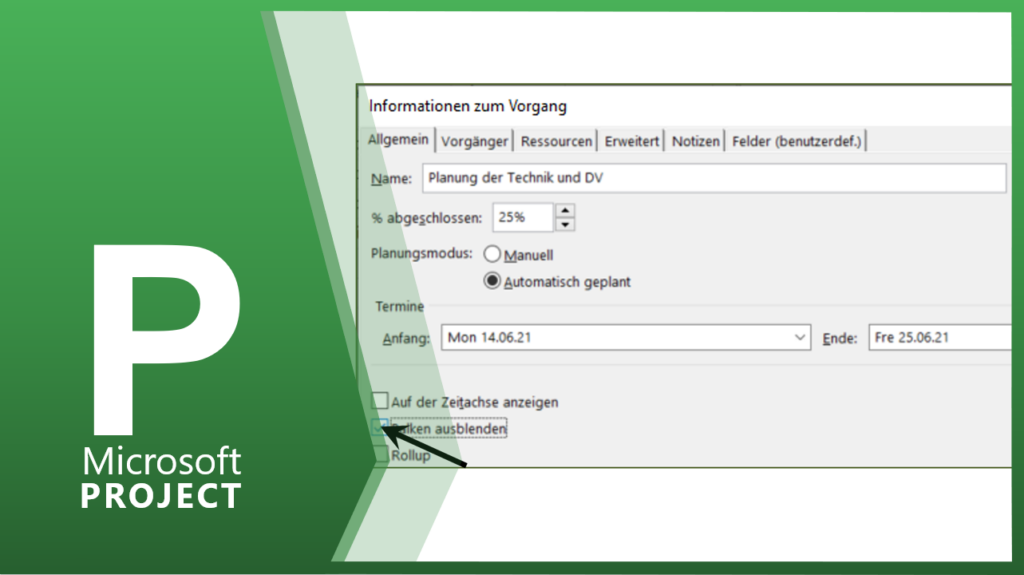Select Automatisch geplant radio button
The height and width of the screenshot is (575, 1024).
point(492,281)
